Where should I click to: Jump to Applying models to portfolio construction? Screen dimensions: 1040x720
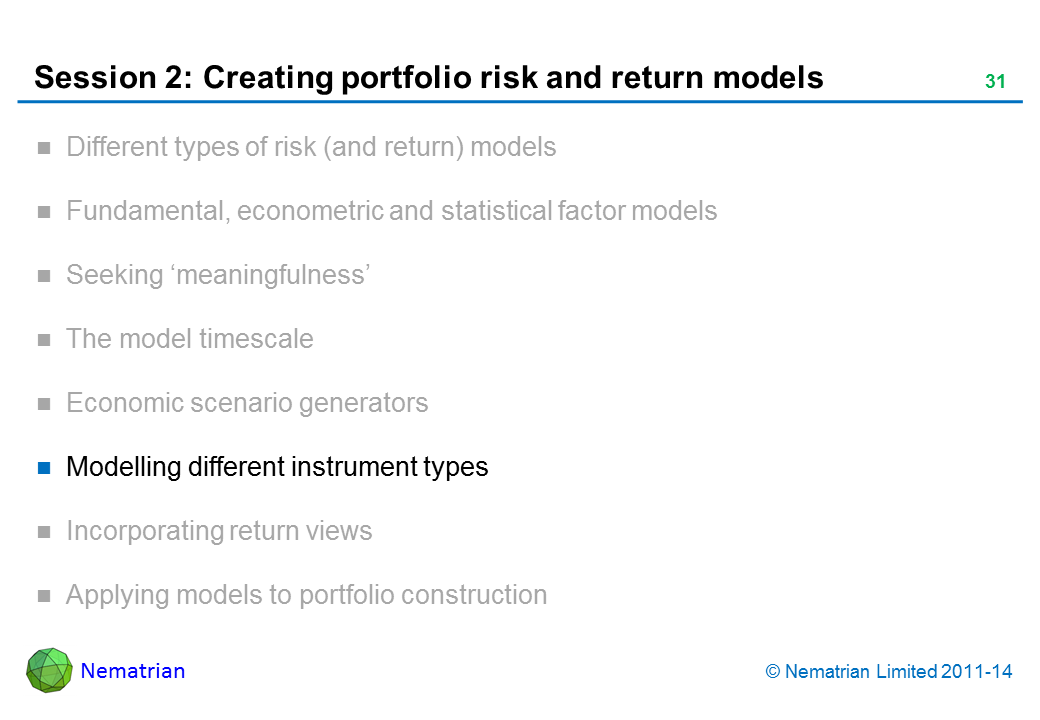[306, 595]
